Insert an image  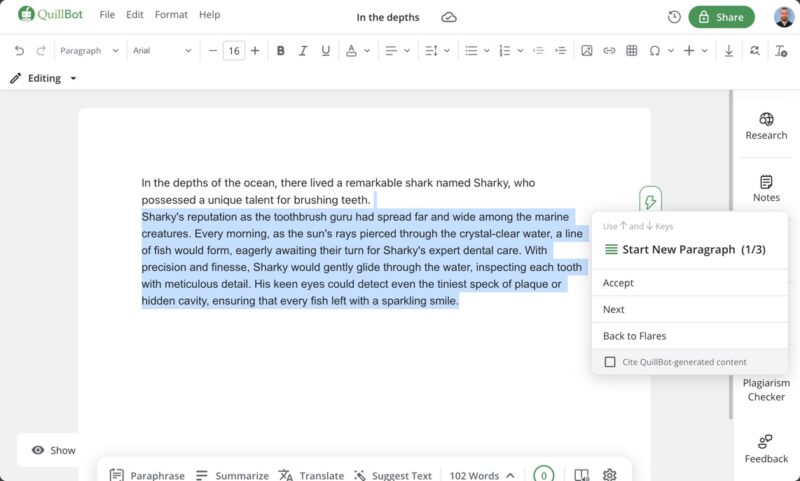(x=587, y=50)
